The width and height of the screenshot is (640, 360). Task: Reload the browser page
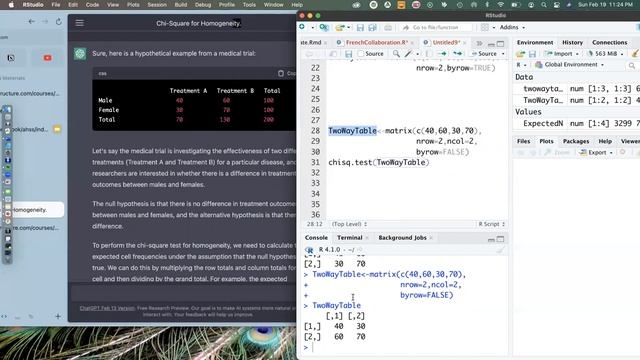pyautogui.click(x=59, y=22)
